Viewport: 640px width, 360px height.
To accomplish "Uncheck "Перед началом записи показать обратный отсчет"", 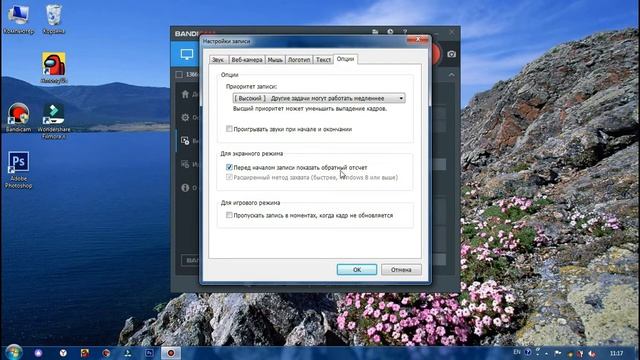I will pyautogui.click(x=229, y=167).
